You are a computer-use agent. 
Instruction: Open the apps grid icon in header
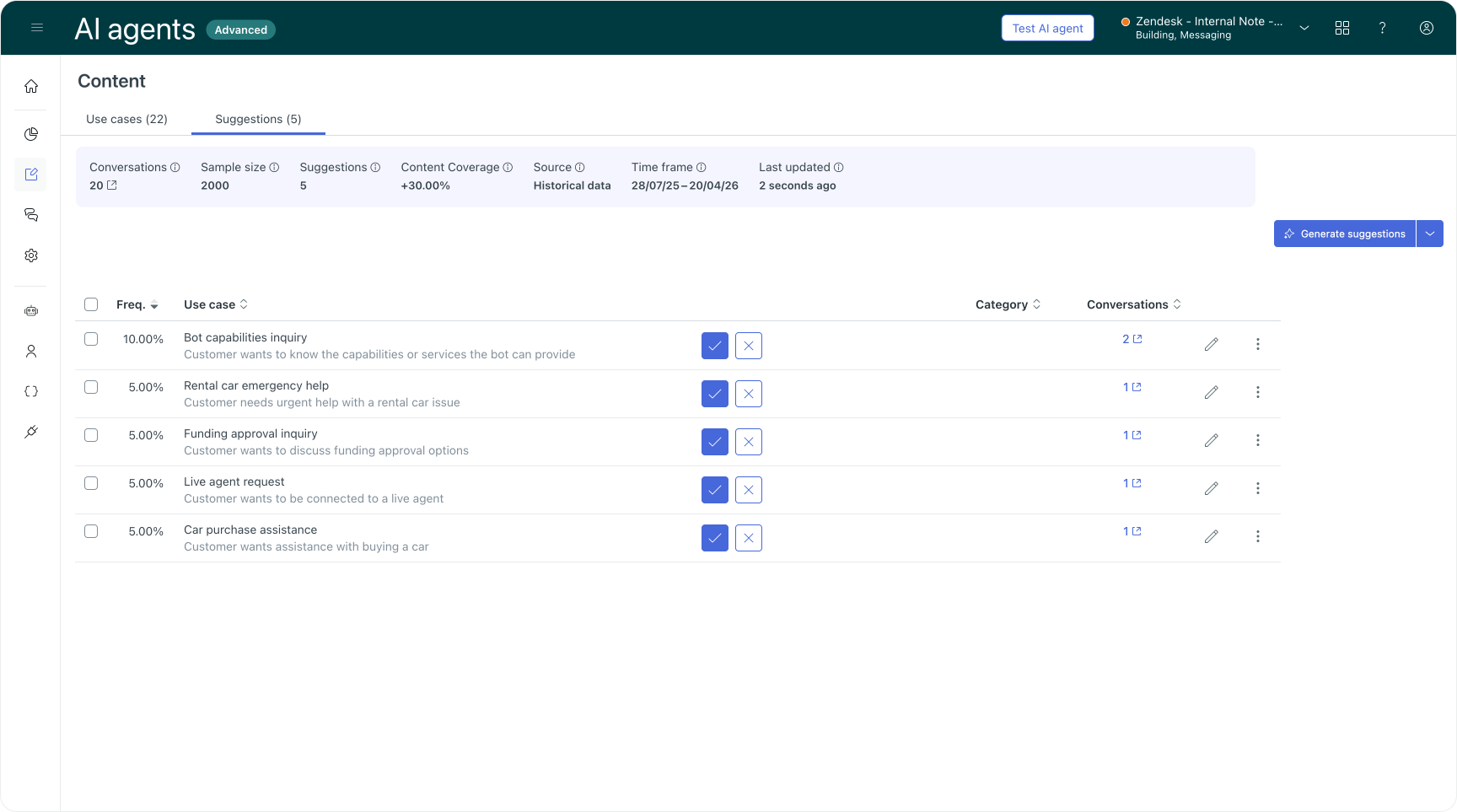coord(1342,28)
